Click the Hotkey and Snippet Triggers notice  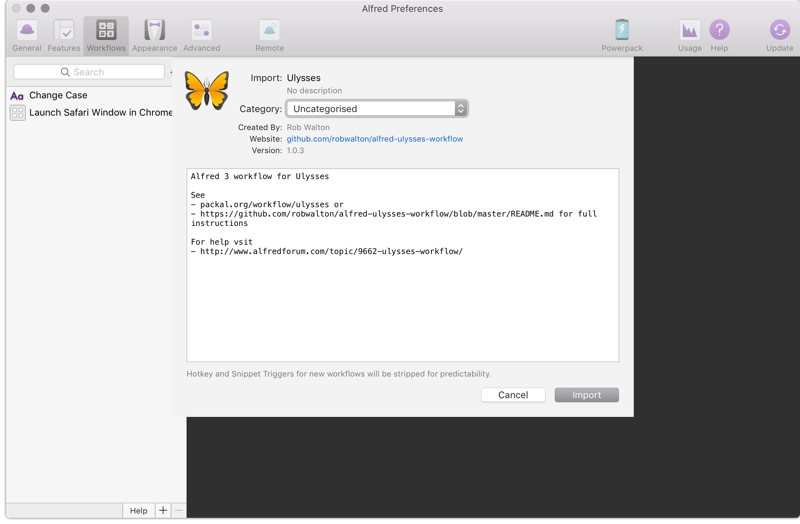click(x=339, y=374)
